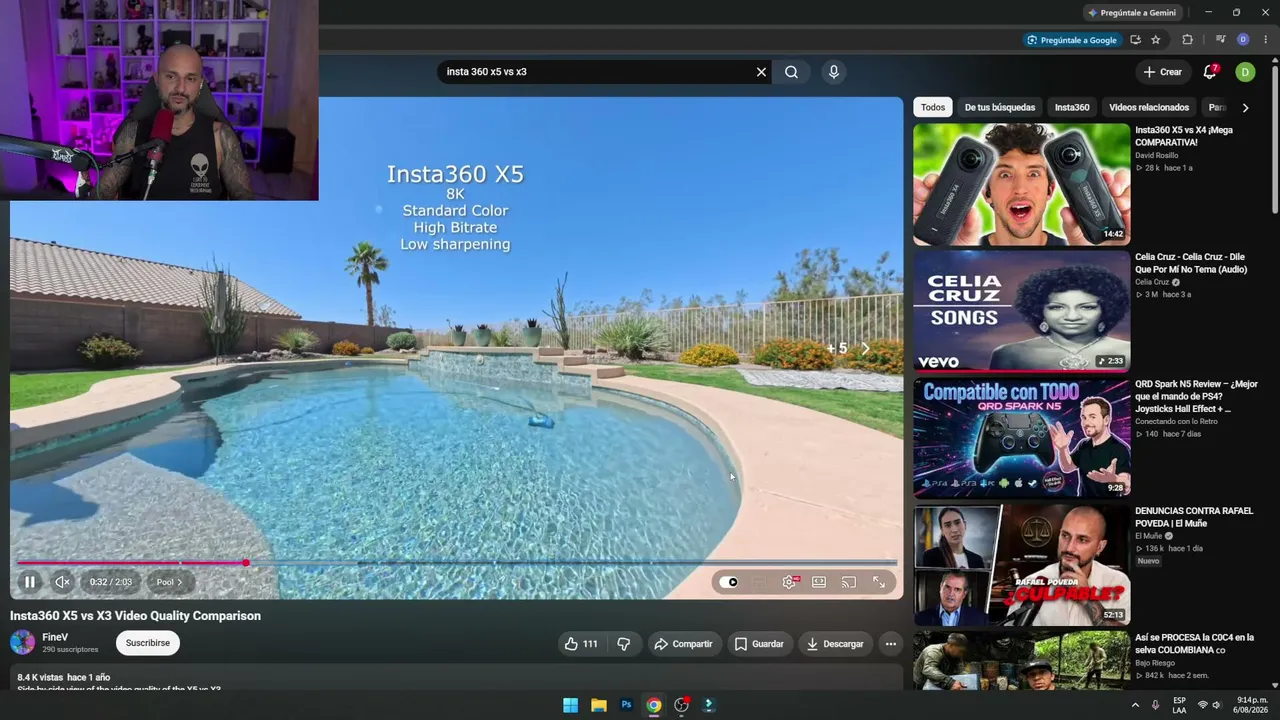Viewport: 1280px width, 720px height.
Task: Open the Insta360 X5 vs X4 thumbnail
Action: (x=1021, y=184)
